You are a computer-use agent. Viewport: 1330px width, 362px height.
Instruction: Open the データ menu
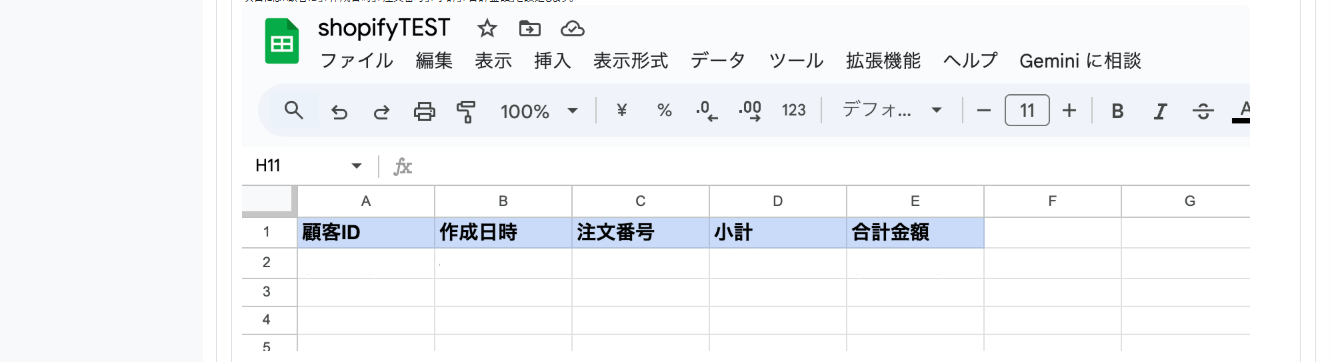[718, 61]
